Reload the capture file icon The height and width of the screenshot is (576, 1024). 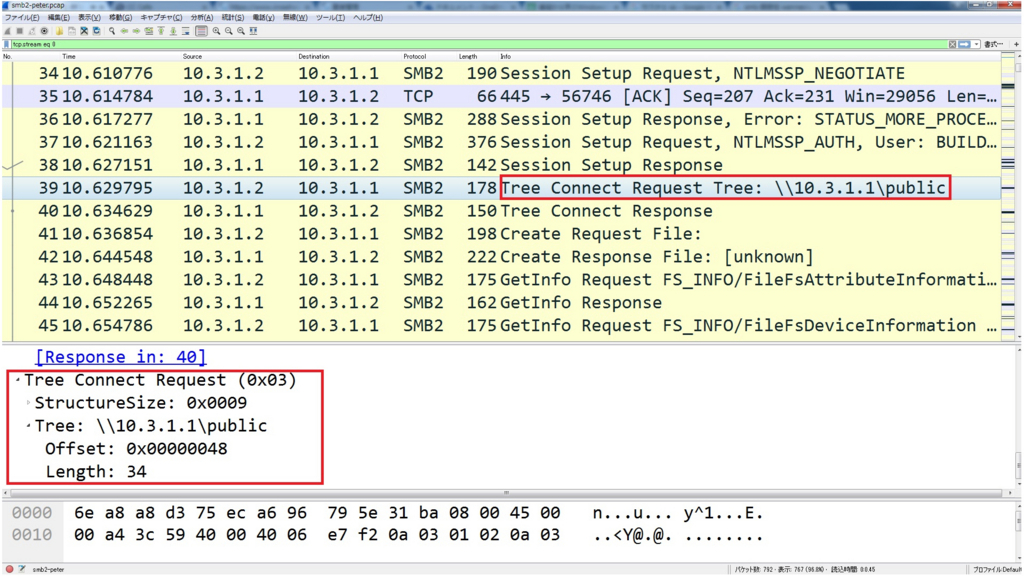tap(97, 31)
